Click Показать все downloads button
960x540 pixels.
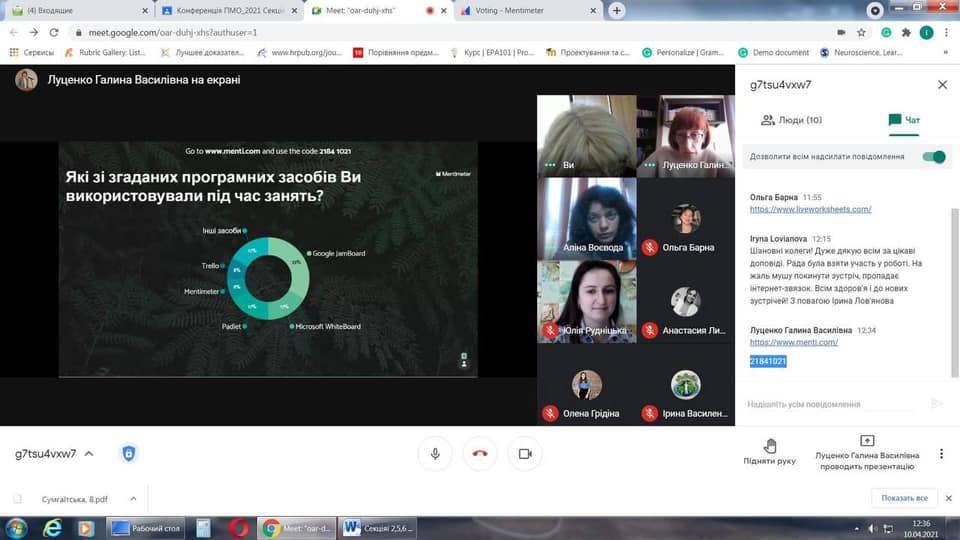pyautogui.click(x=904, y=498)
